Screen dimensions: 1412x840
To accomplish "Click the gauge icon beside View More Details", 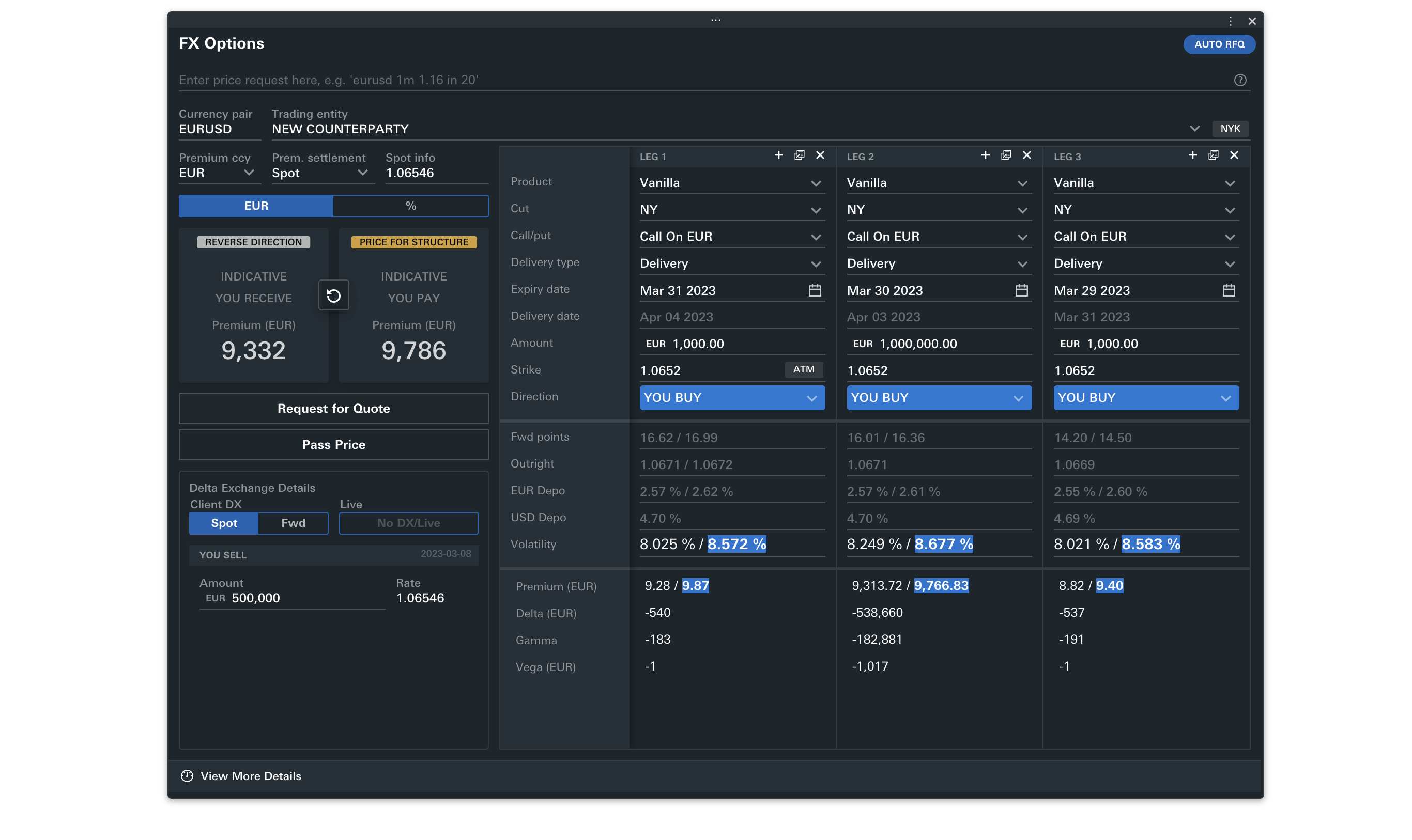I will [x=187, y=776].
